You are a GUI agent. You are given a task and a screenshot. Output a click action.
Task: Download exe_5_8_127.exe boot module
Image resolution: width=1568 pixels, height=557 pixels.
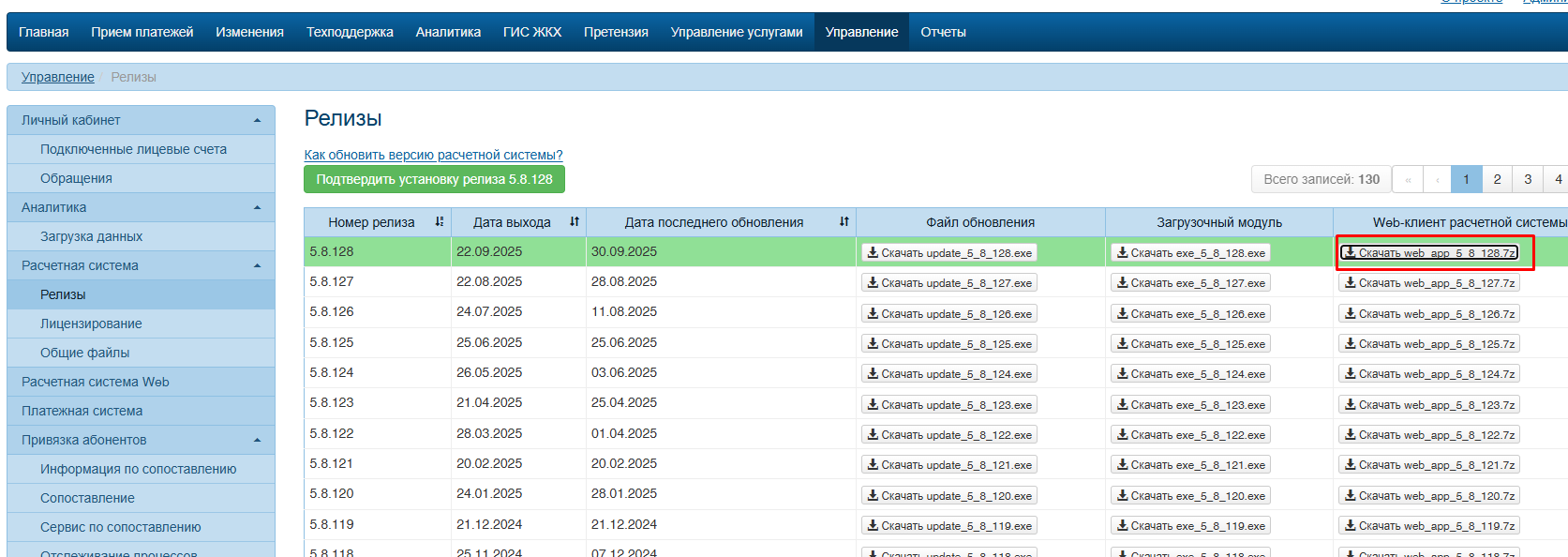click(x=1190, y=283)
